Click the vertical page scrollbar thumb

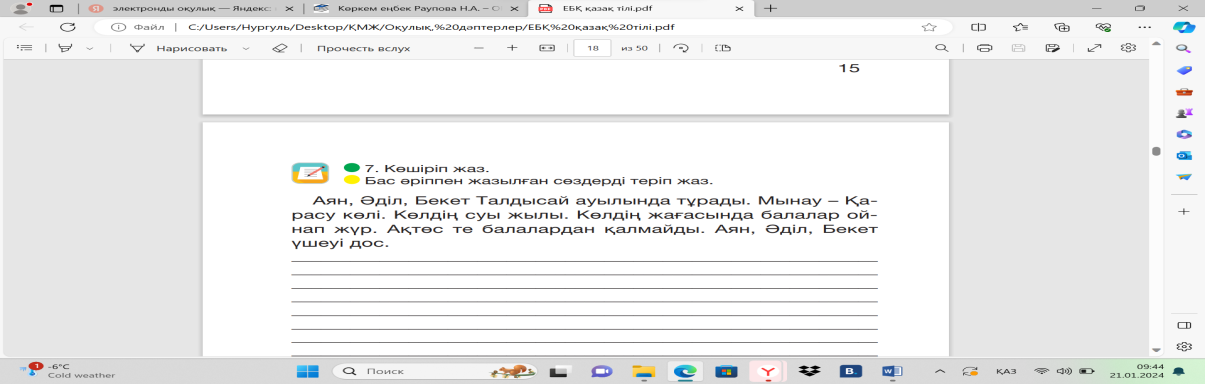[x=1156, y=152]
